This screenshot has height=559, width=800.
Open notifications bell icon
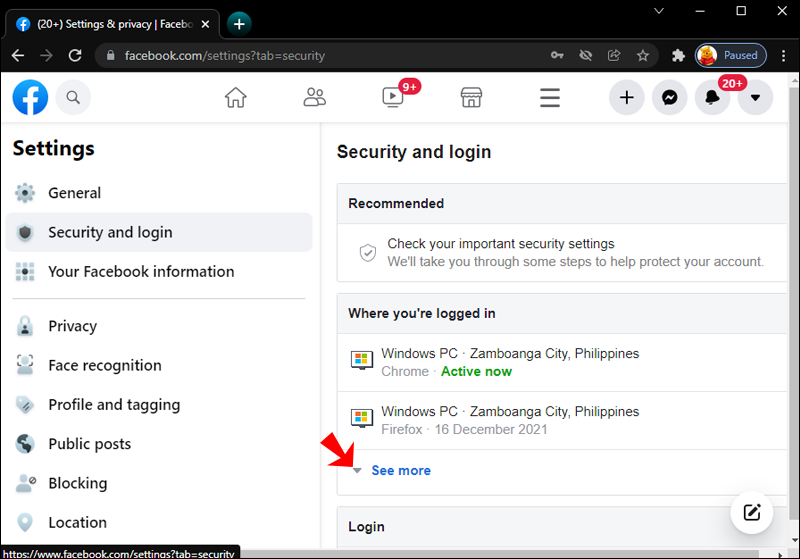pos(713,97)
